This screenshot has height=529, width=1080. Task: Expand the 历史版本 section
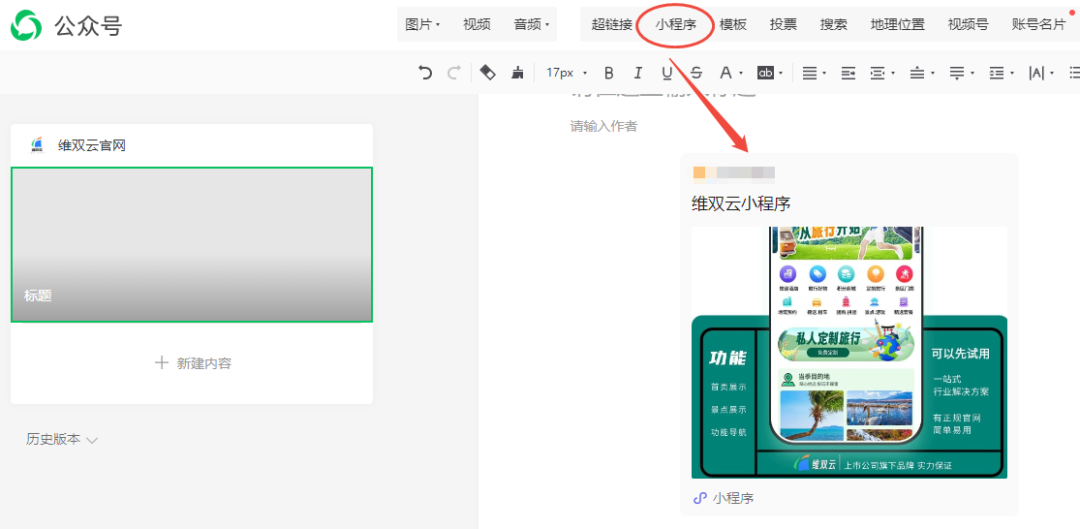point(62,439)
